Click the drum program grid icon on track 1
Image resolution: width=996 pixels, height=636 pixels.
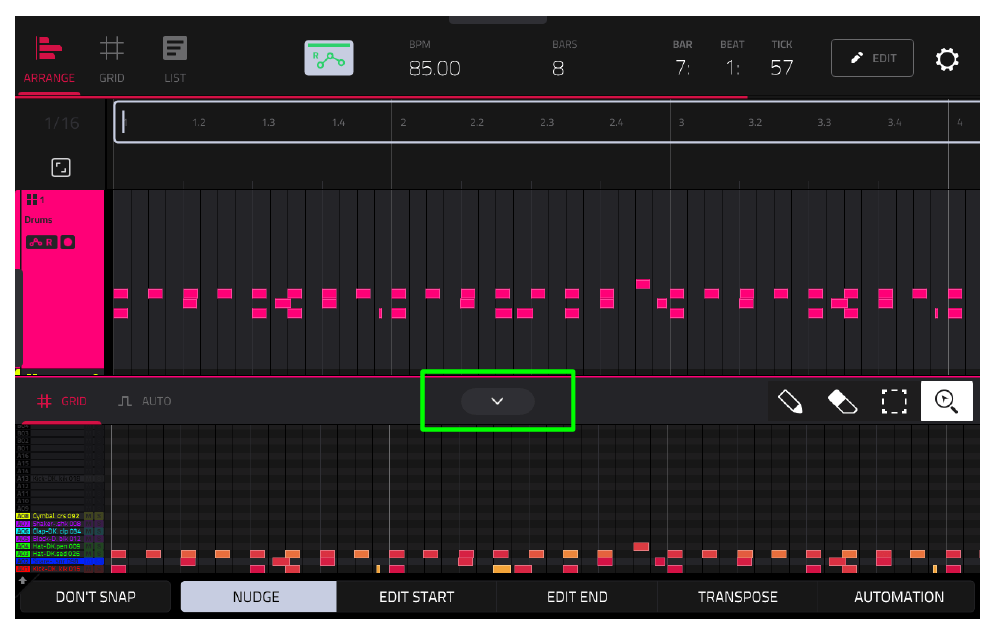coord(32,200)
